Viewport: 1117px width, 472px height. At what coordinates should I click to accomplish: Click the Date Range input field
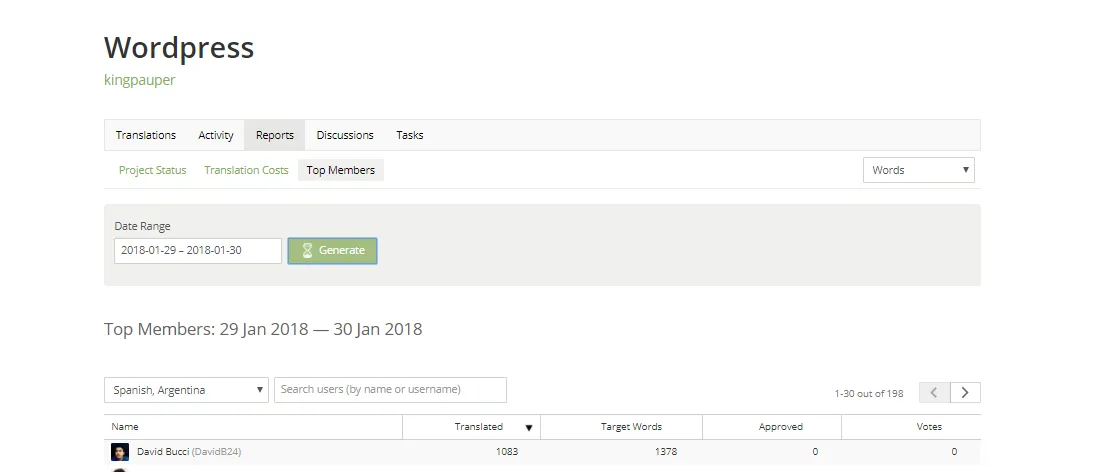coord(198,251)
